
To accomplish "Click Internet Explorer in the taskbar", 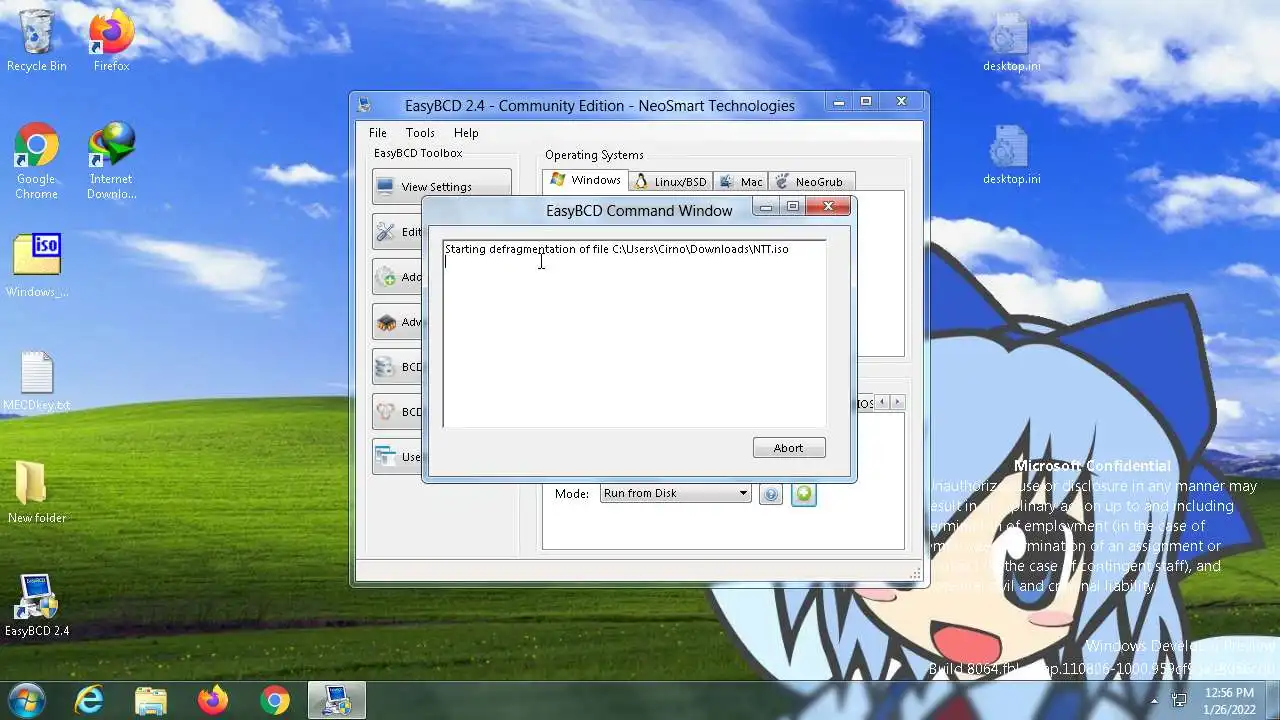I will pos(90,700).
